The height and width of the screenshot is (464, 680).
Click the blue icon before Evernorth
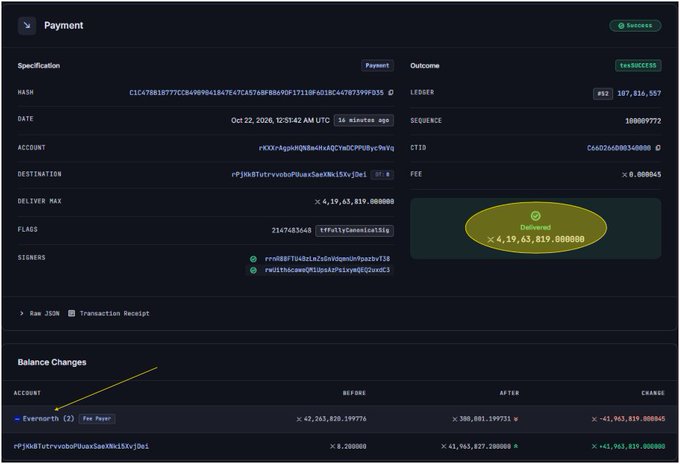17,419
